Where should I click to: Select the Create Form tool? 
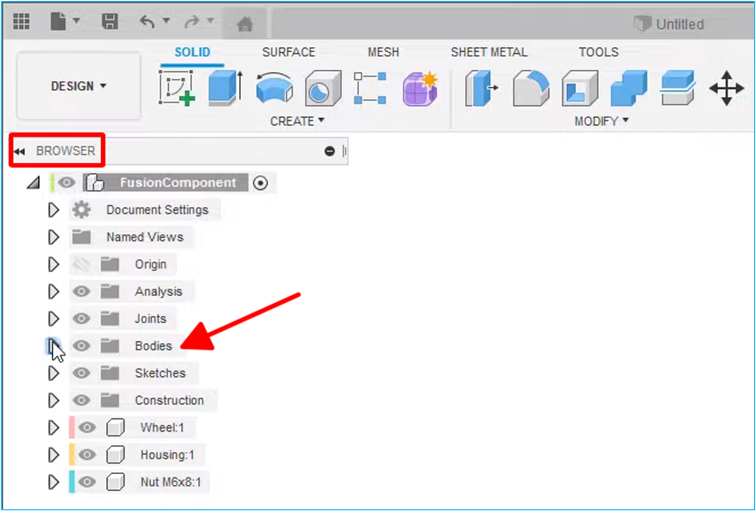point(420,88)
